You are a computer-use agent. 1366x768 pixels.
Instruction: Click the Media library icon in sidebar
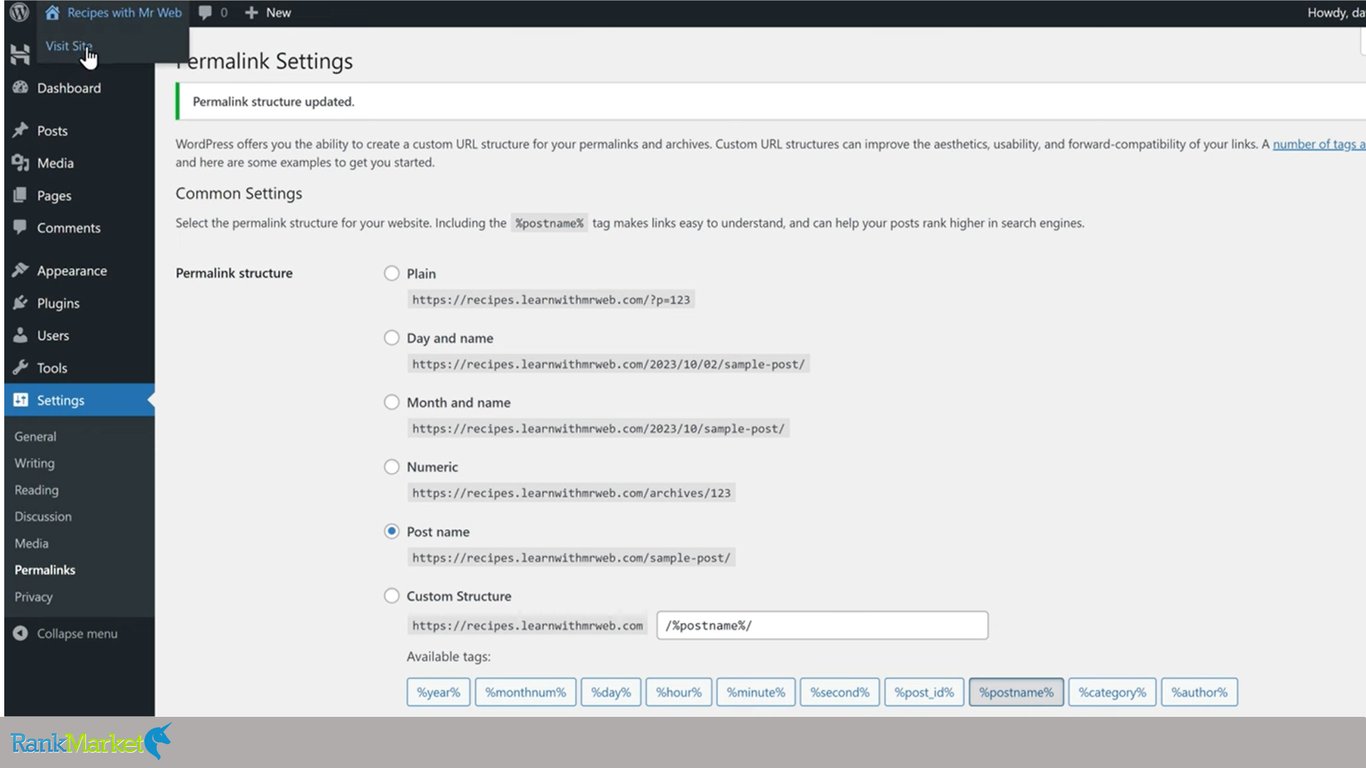20,163
